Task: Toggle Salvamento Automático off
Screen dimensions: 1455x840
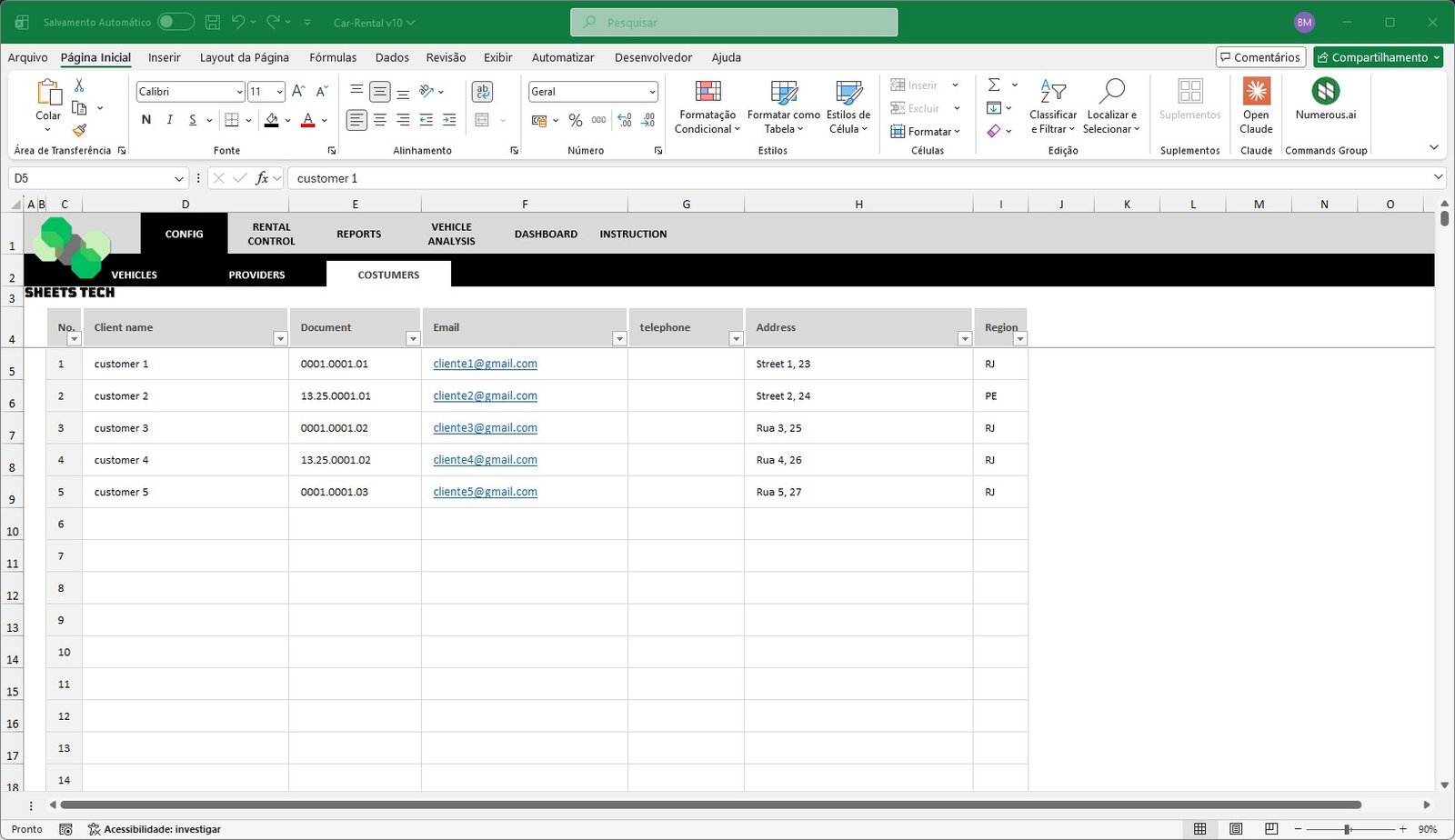Action: click(176, 21)
